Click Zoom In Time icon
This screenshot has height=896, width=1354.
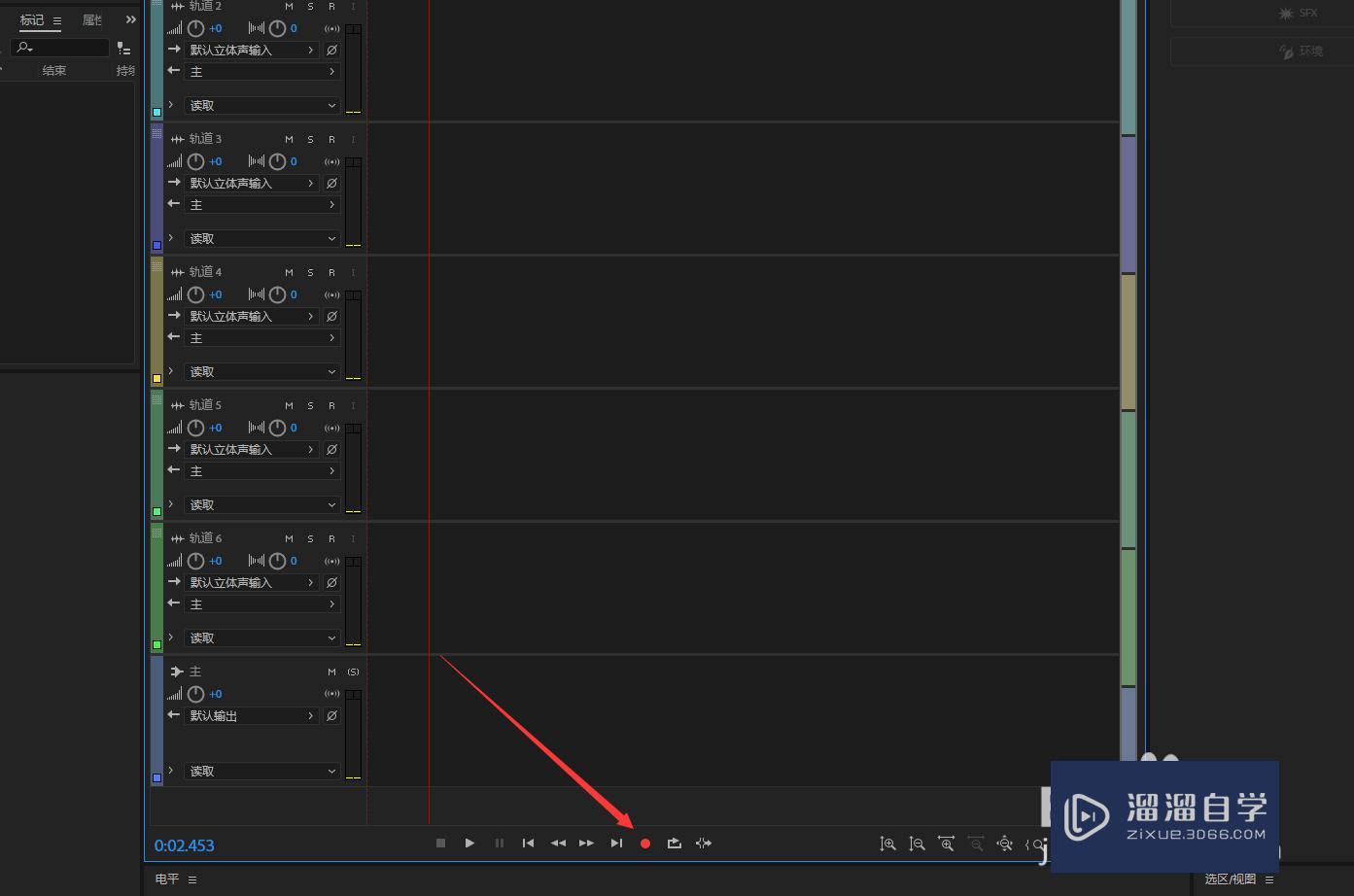(946, 844)
